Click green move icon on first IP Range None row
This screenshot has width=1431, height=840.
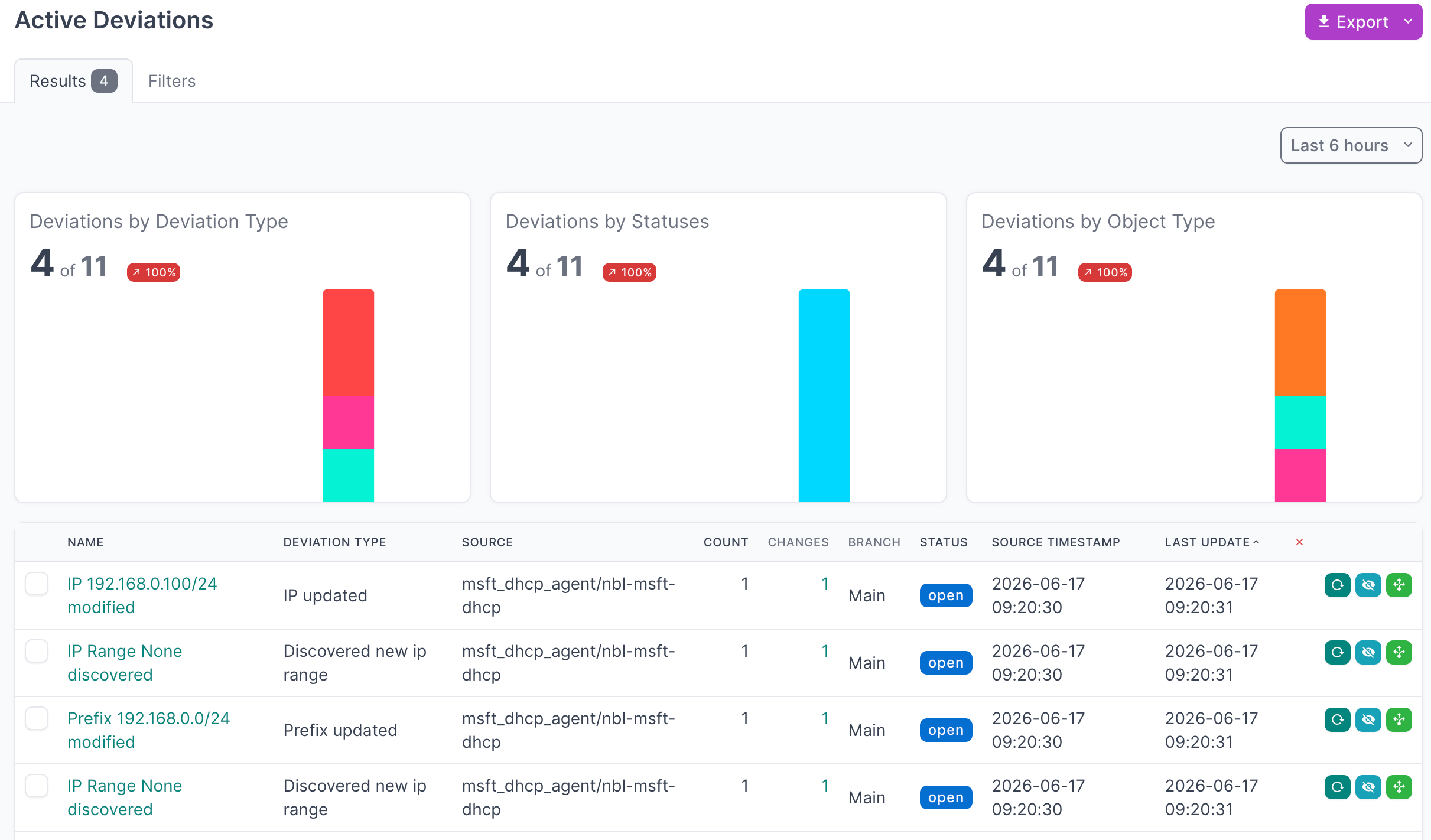point(1399,652)
